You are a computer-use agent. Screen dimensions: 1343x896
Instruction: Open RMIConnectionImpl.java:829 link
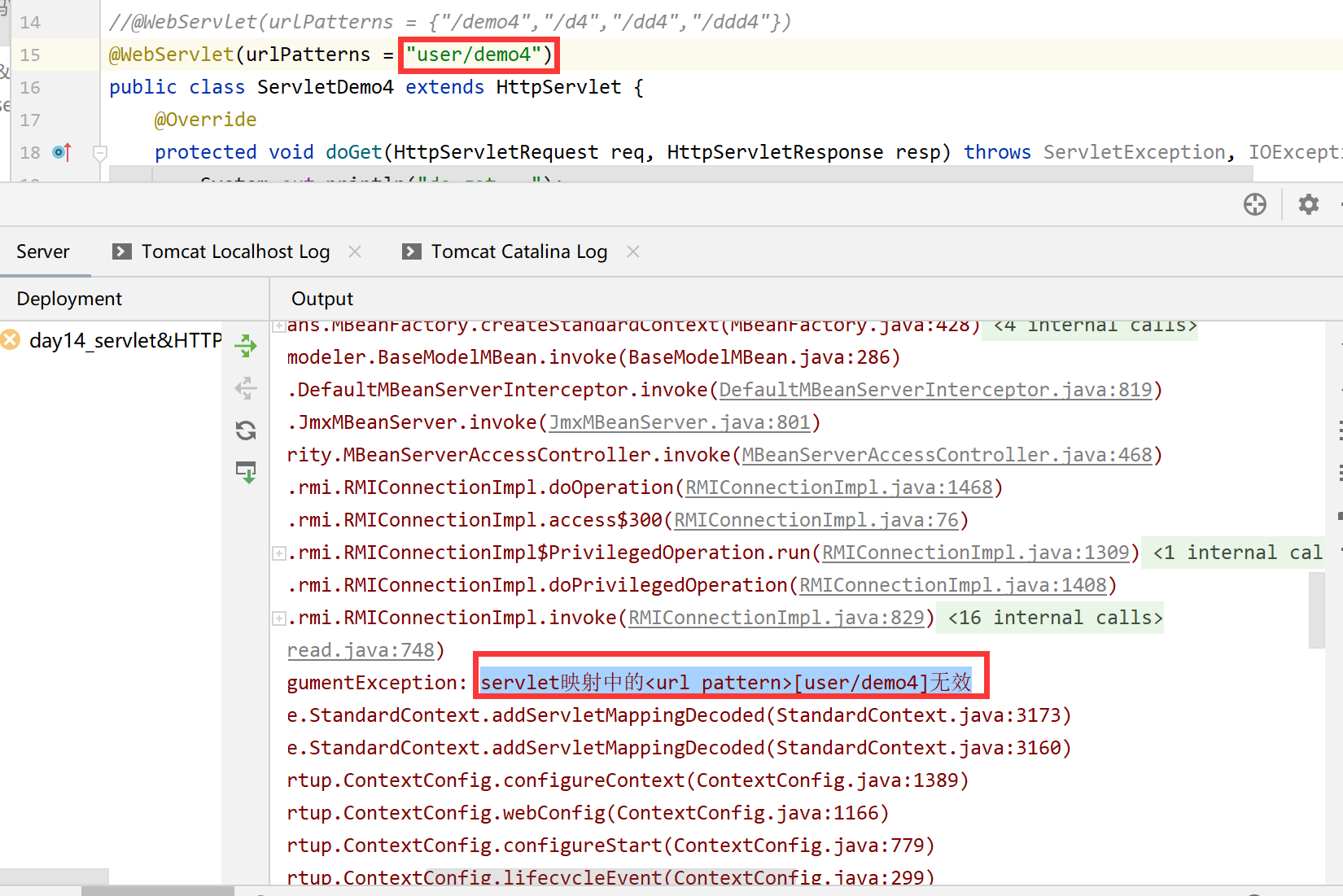pos(776,618)
